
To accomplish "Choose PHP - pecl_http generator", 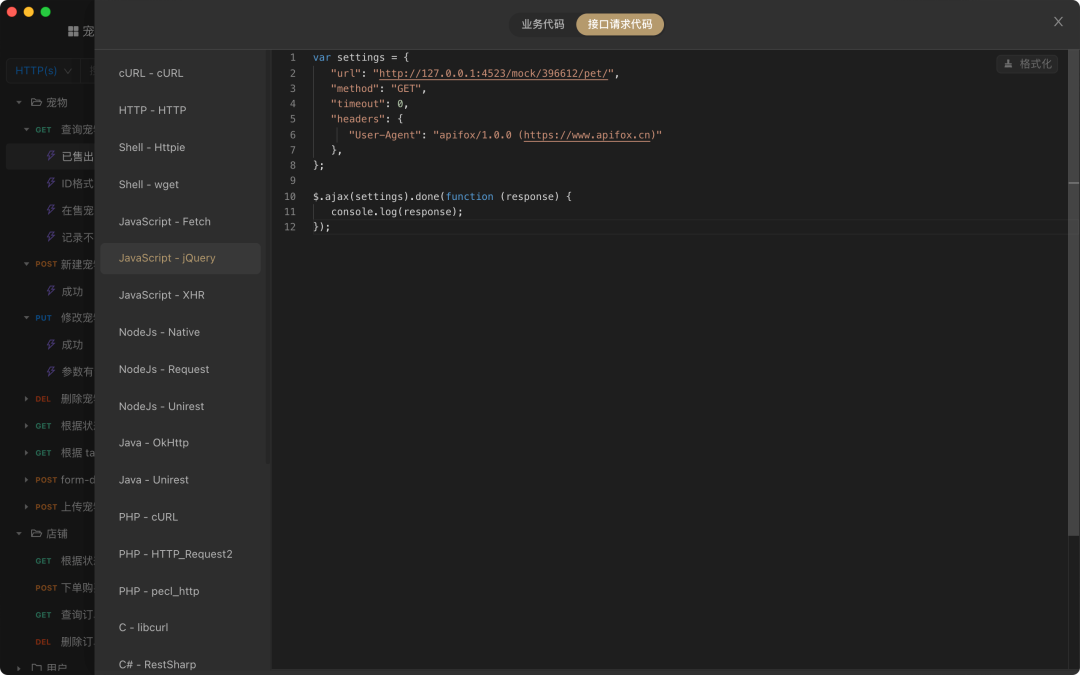I will pos(180,592).
